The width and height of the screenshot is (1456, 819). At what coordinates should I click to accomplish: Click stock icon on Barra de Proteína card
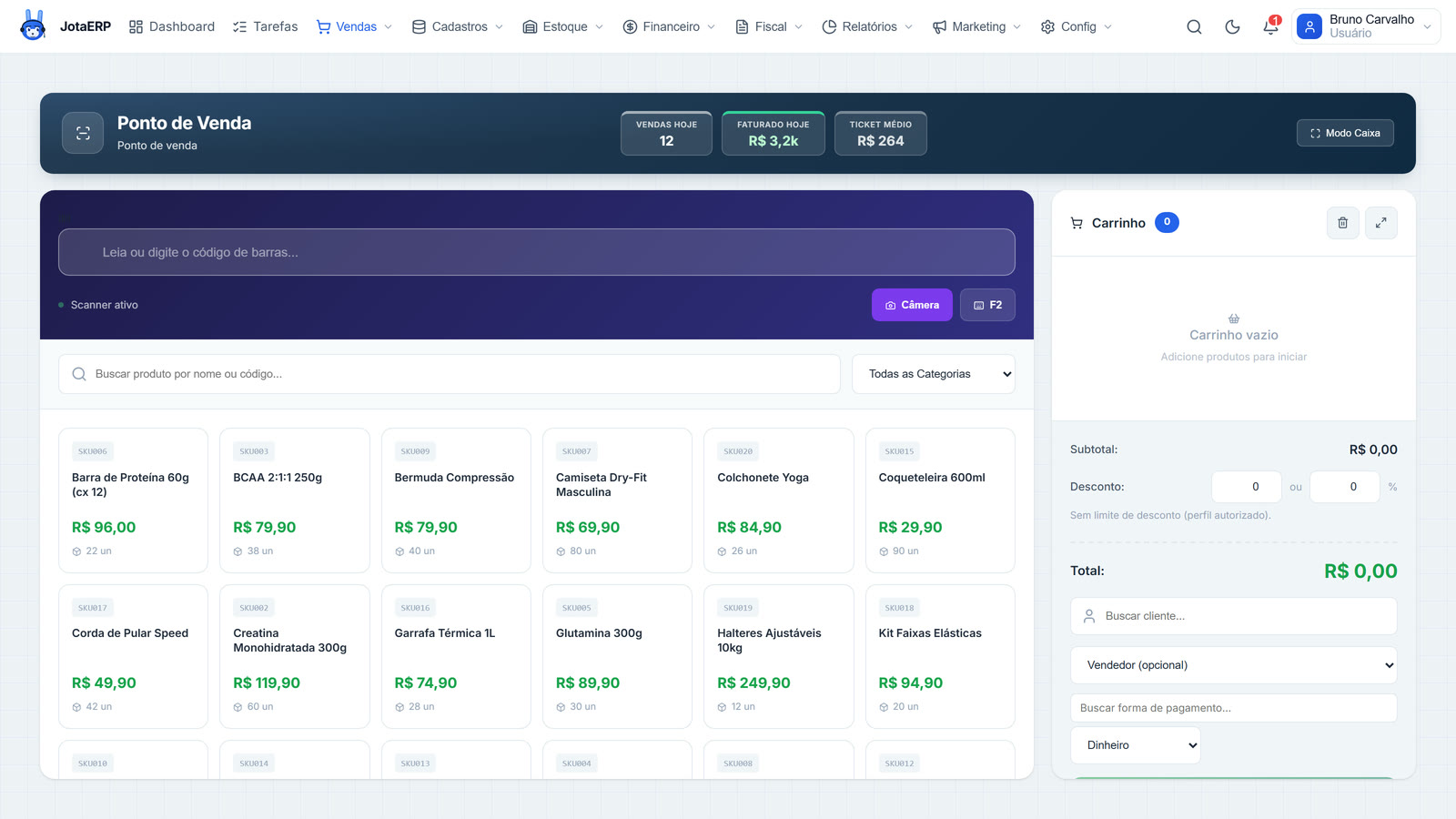pos(76,551)
